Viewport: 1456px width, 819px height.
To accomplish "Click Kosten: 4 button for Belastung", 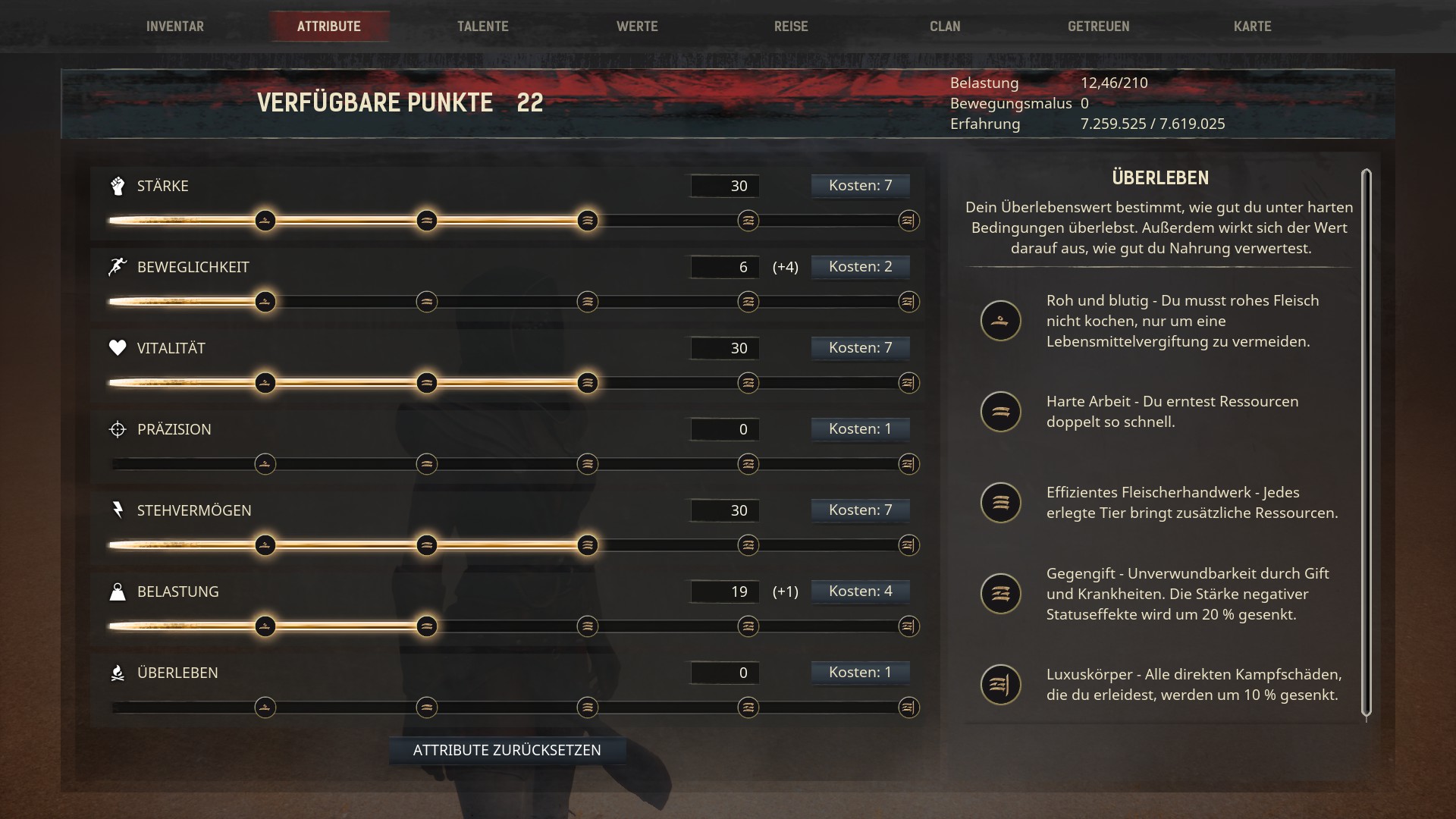I will pyautogui.click(x=861, y=591).
